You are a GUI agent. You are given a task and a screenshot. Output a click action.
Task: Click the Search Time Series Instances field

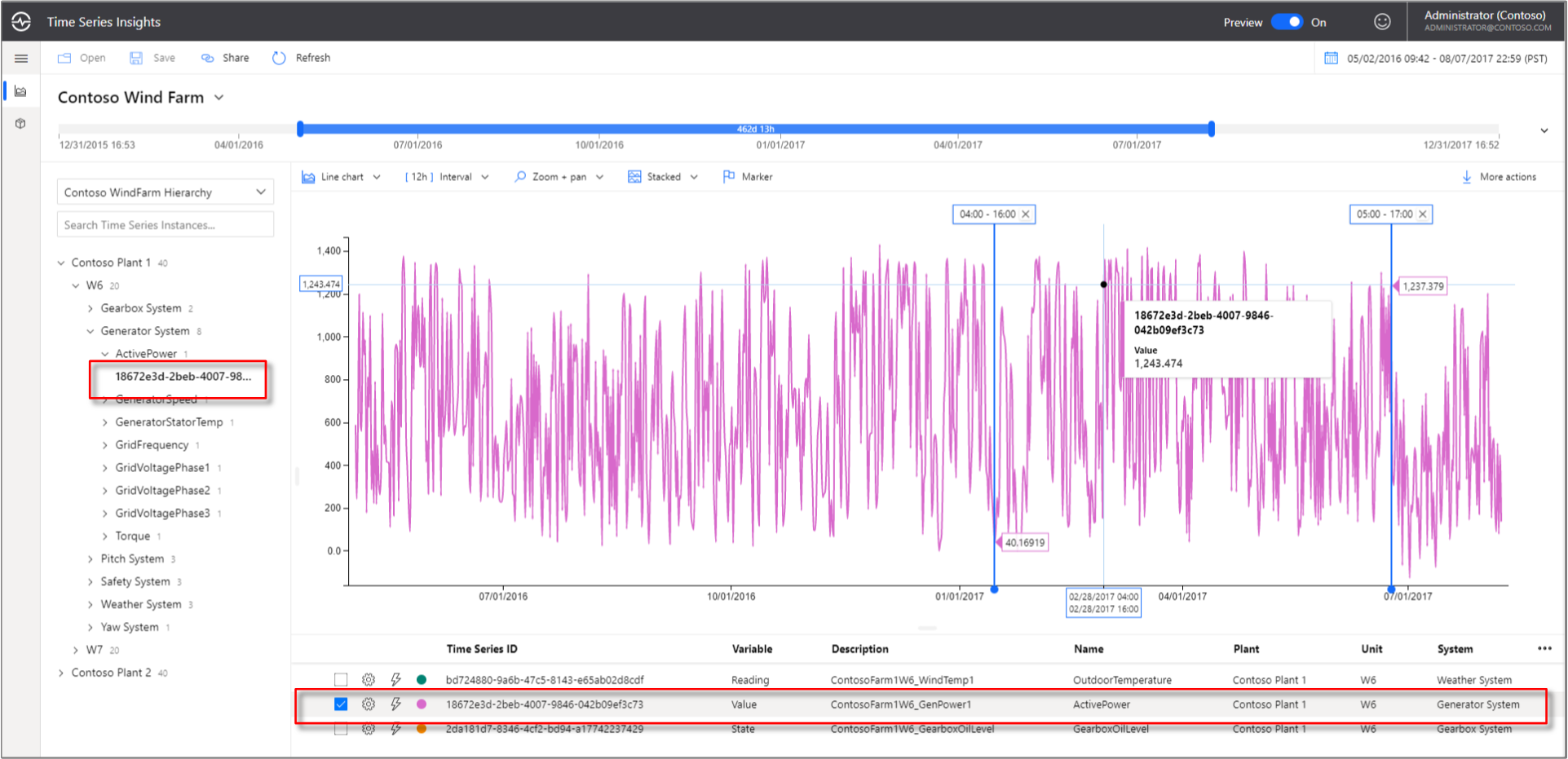tap(165, 224)
